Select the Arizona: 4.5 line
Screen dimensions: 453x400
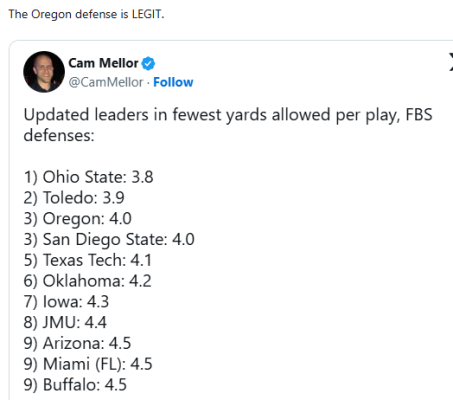[x=77, y=343]
